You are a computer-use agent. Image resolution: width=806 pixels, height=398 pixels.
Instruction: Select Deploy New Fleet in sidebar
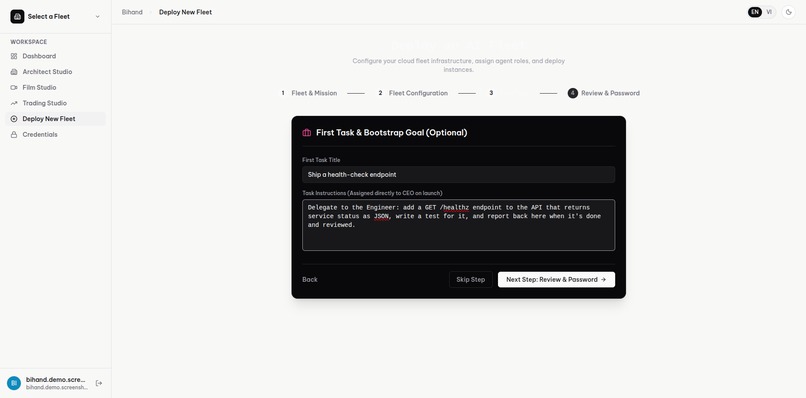coord(56,119)
